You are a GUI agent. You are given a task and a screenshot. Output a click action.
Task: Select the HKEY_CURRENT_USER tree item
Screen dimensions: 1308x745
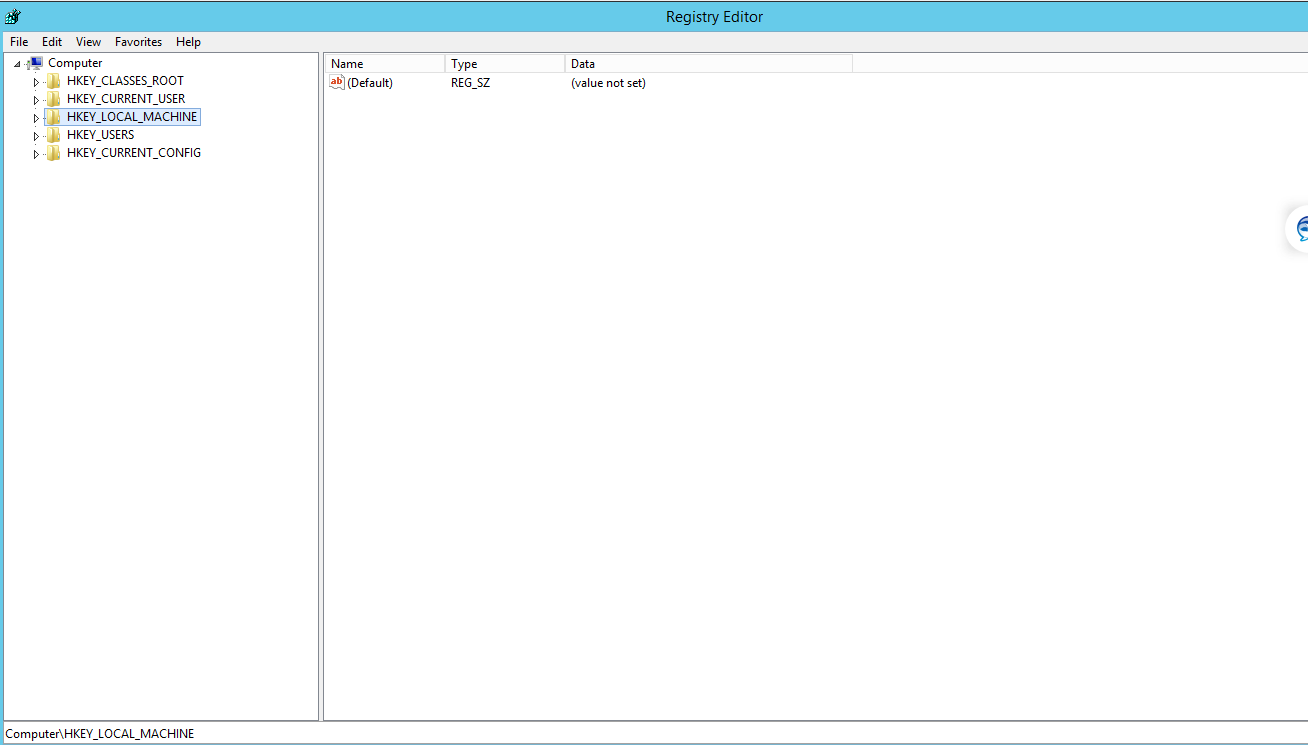point(125,98)
